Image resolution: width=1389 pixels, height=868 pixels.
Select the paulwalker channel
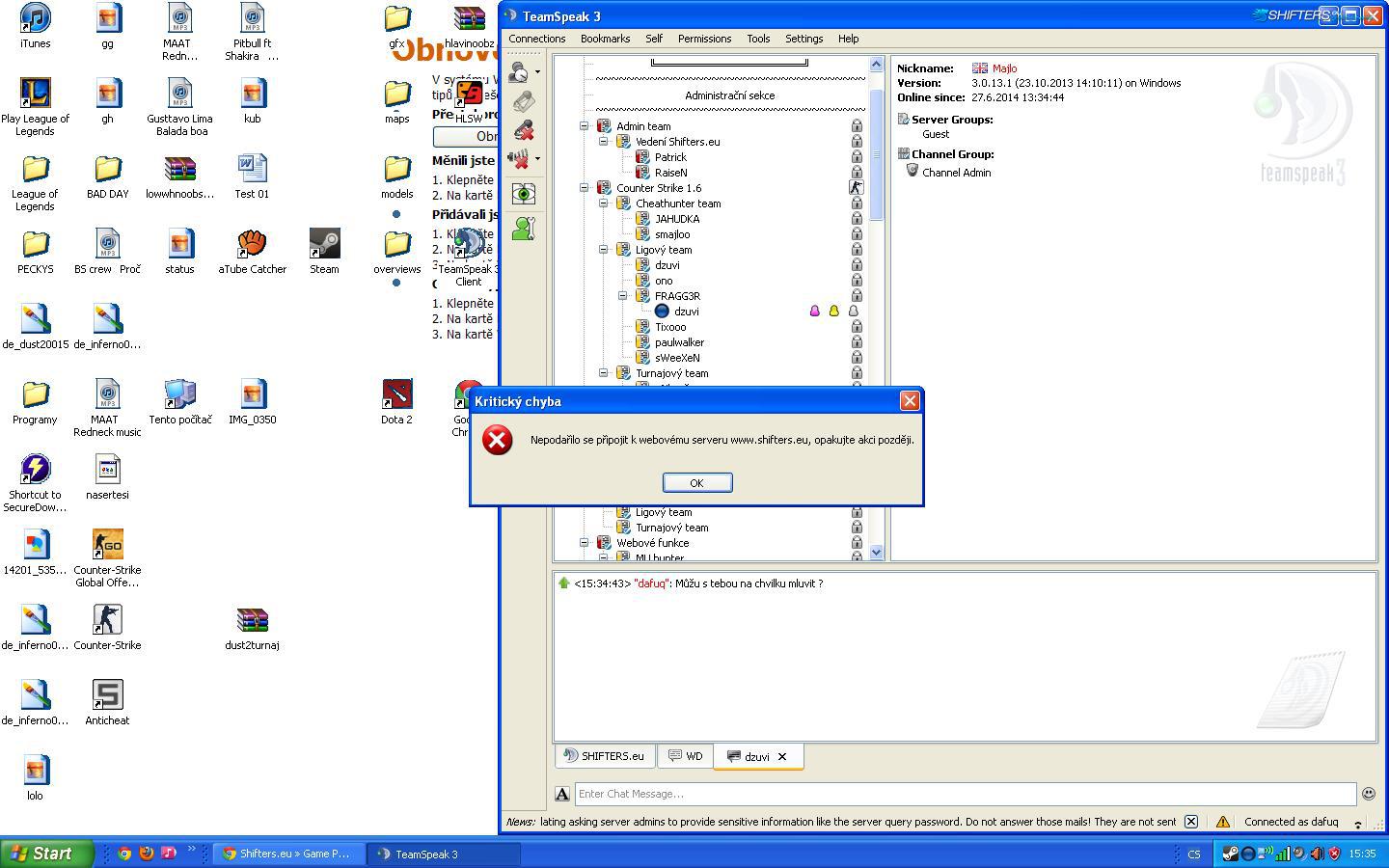679,342
